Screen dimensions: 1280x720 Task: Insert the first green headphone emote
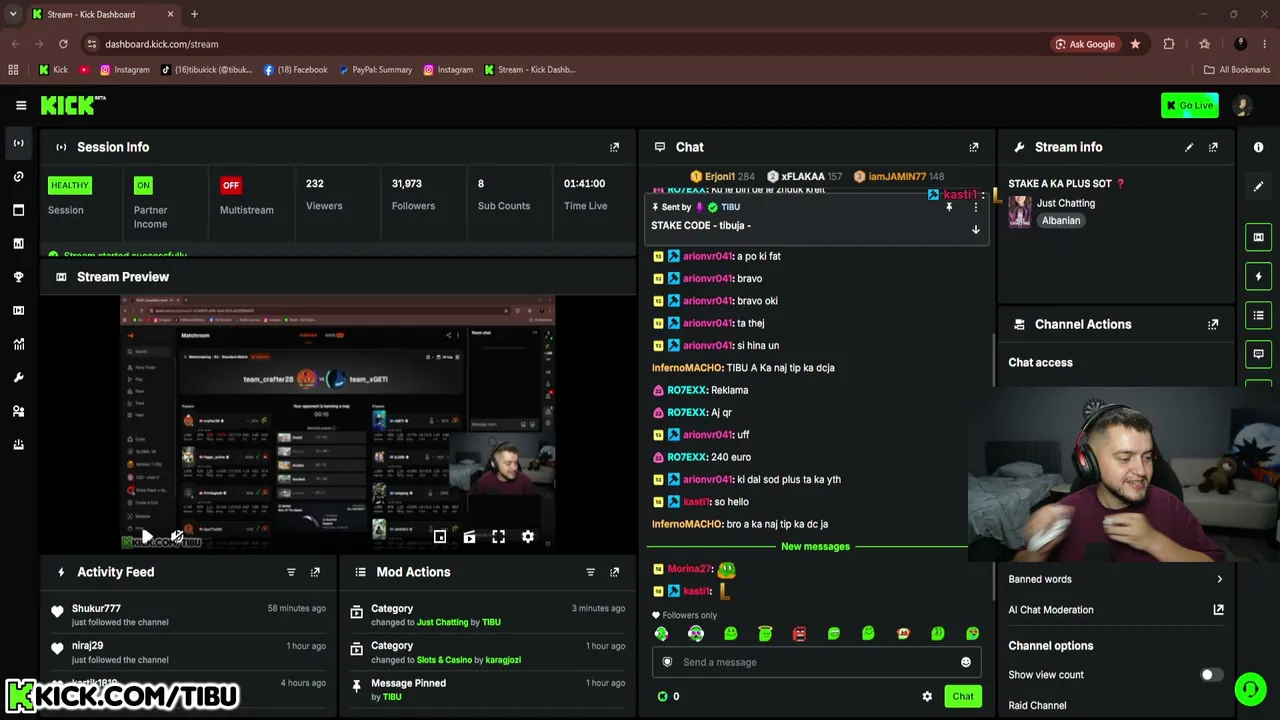pos(661,634)
